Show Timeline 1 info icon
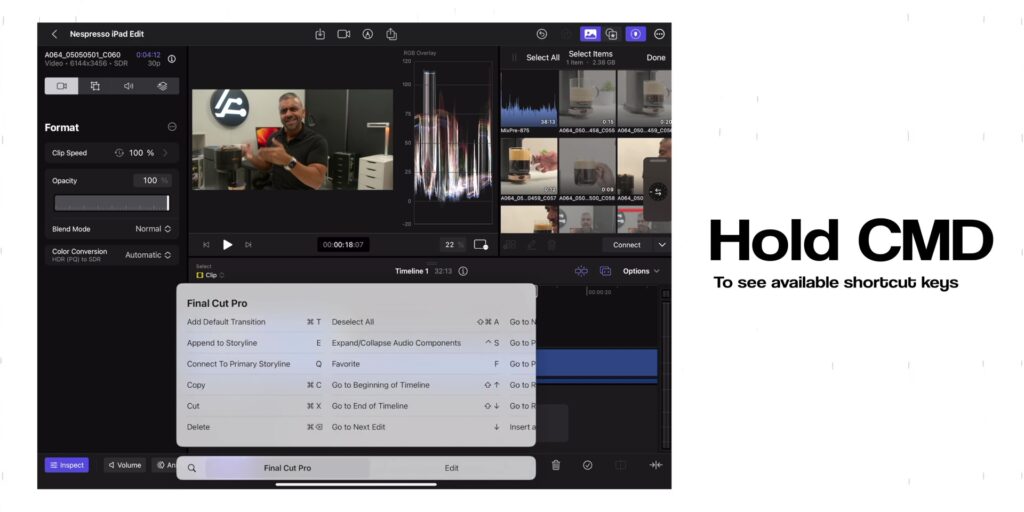This screenshot has height=512, width=1024. (x=463, y=271)
